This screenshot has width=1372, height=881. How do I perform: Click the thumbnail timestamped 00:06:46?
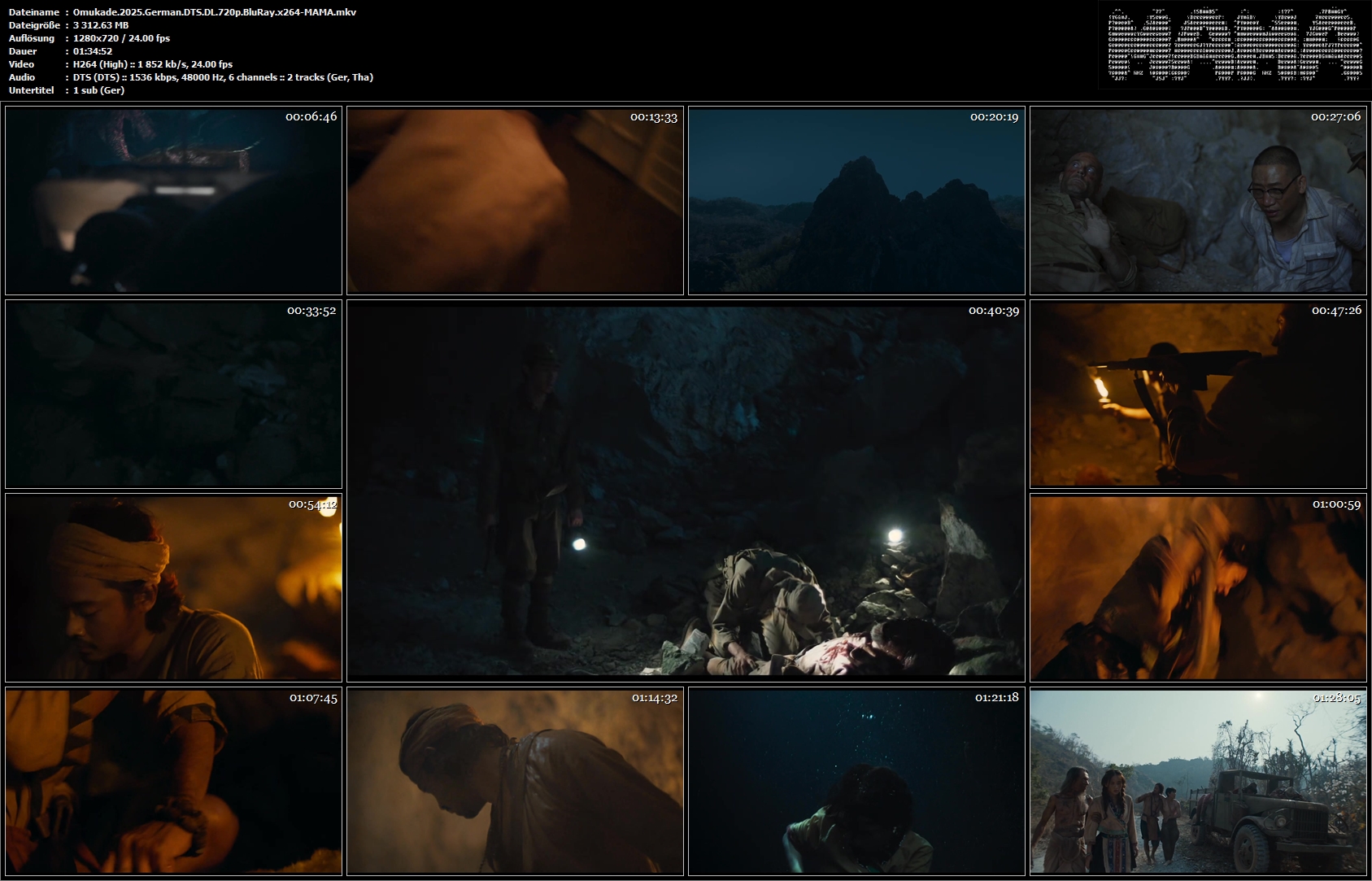[173, 200]
